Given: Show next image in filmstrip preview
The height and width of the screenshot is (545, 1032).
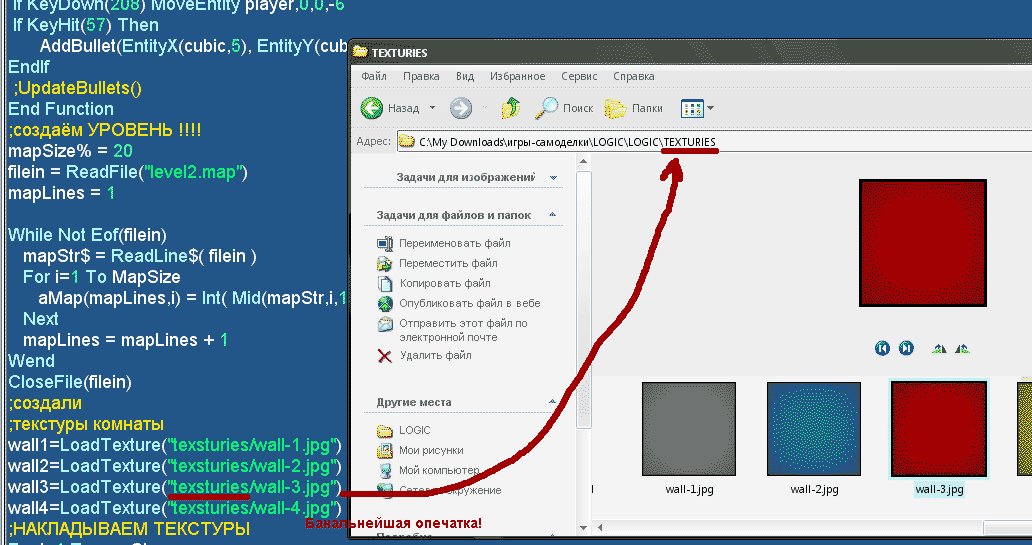Looking at the screenshot, I should coord(906,348).
